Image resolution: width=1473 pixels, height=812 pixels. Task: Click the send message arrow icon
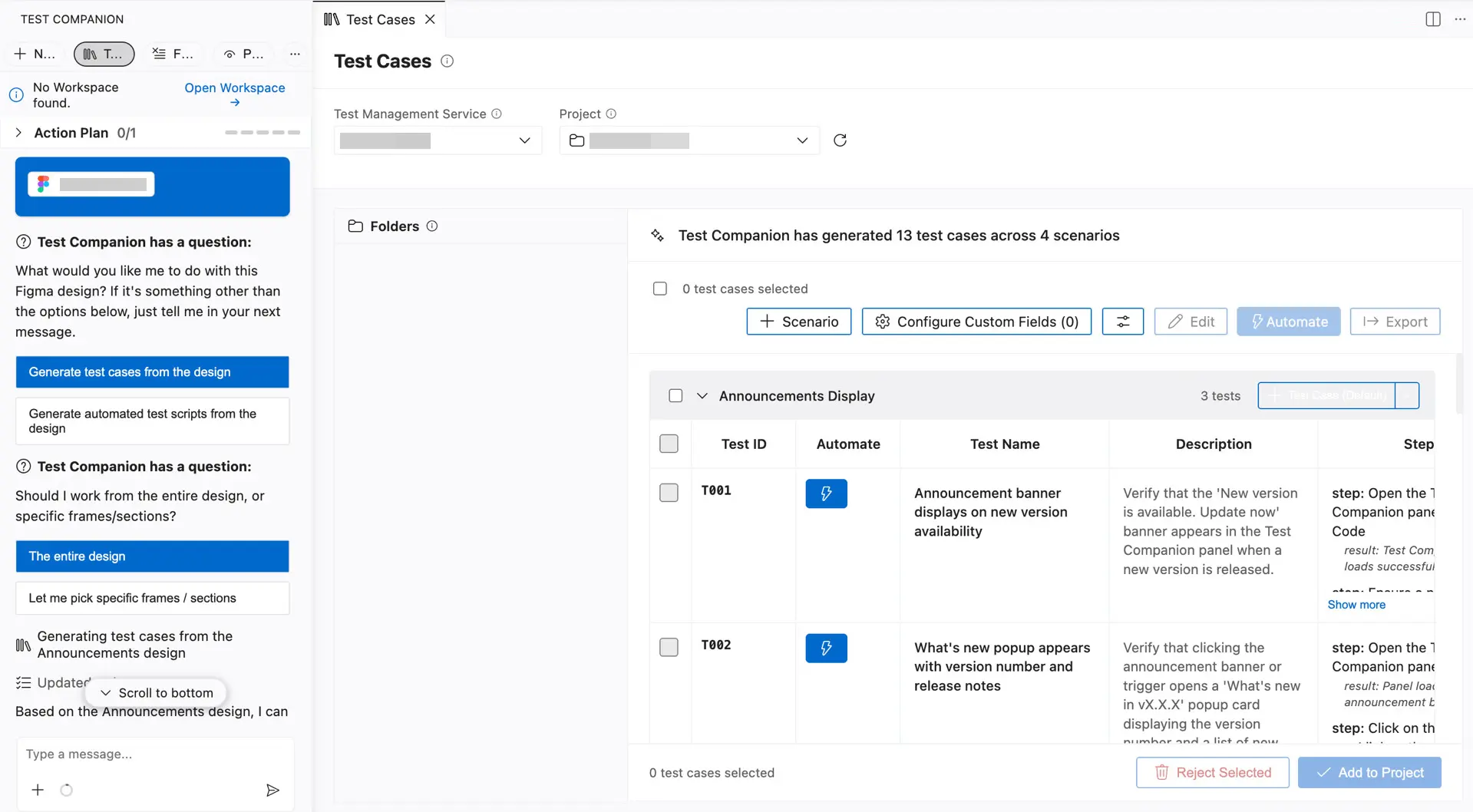pyautogui.click(x=272, y=790)
